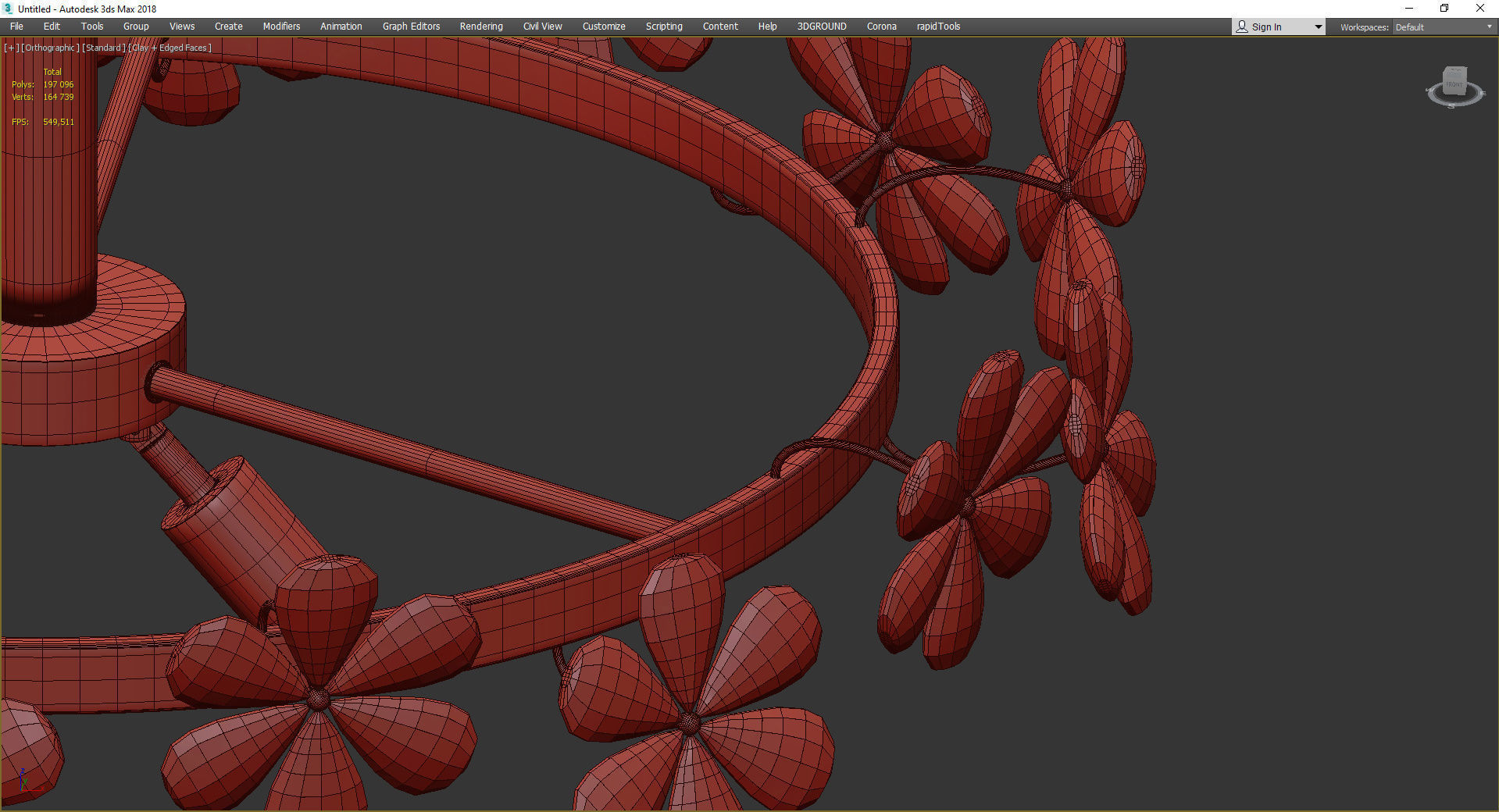Open the 3DGROUND menu
The image size is (1499, 812).
tap(822, 27)
